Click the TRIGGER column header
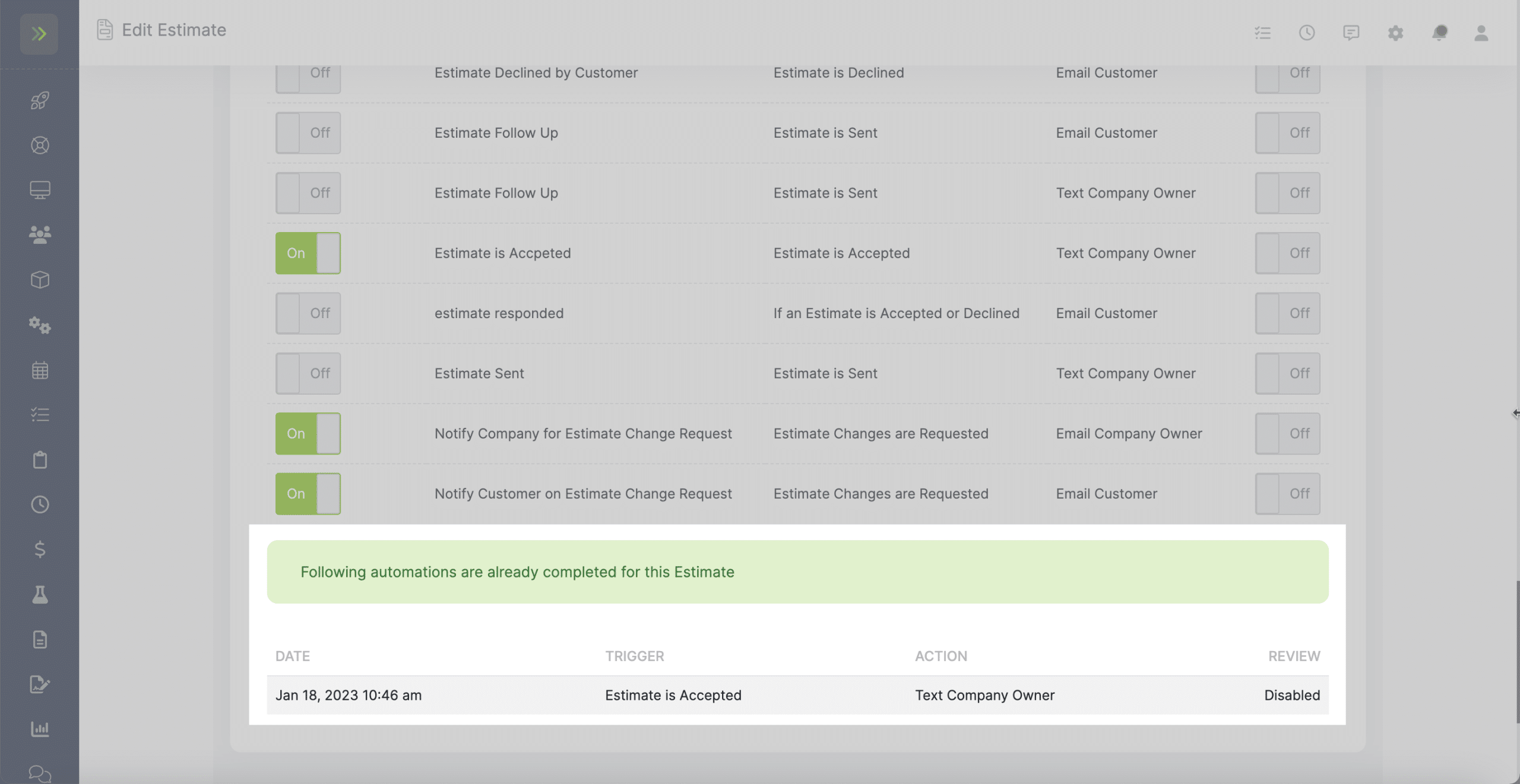Viewport: 1520px width, 784px height. pyautogui.click(x=634, y=656)
